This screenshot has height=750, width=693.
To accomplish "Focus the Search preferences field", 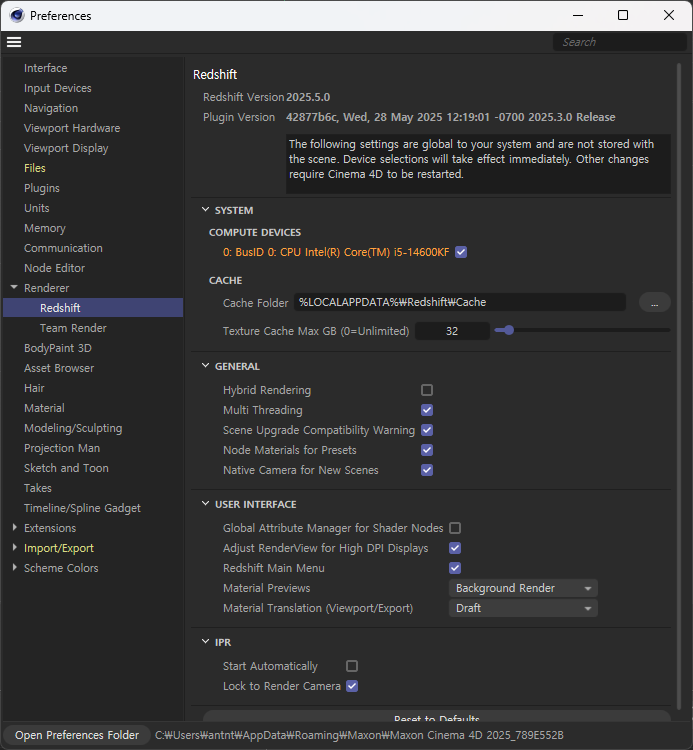I will 619,42.
